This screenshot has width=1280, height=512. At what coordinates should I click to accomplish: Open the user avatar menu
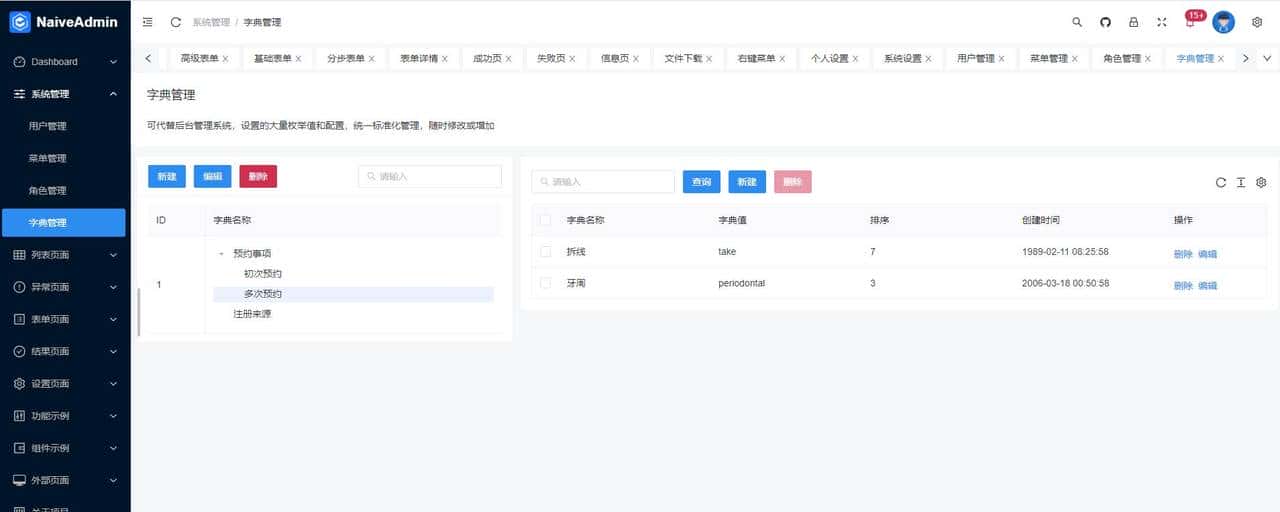click(x=1223, y=22)
